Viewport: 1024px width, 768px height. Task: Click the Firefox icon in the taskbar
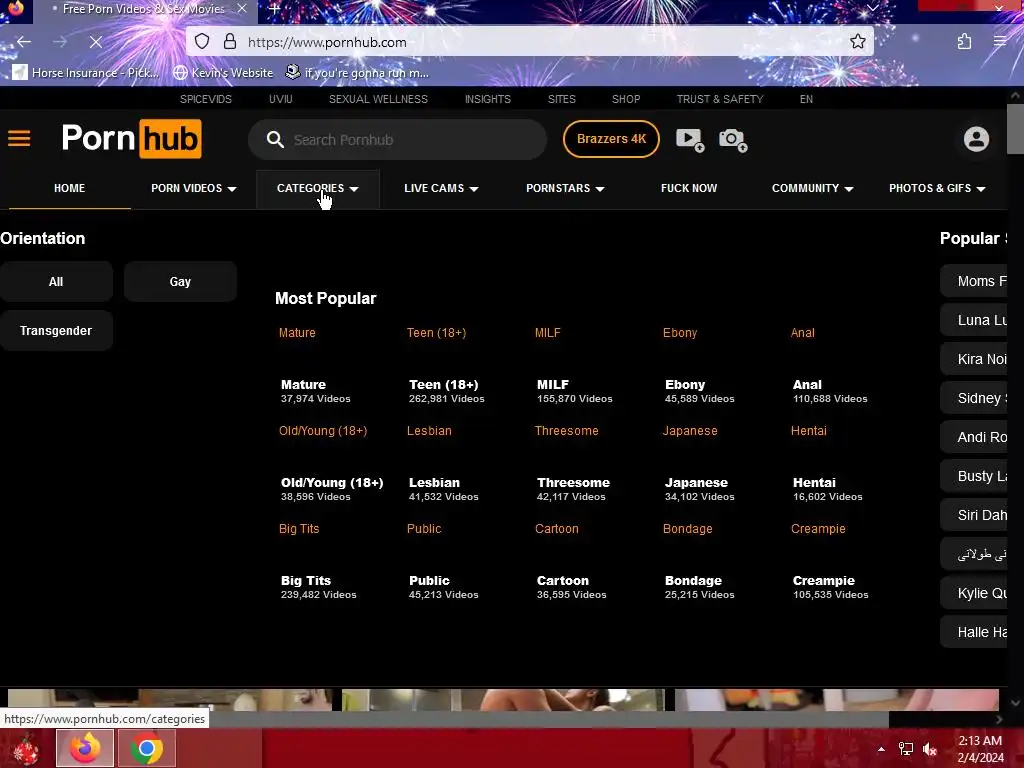point(85,748)
